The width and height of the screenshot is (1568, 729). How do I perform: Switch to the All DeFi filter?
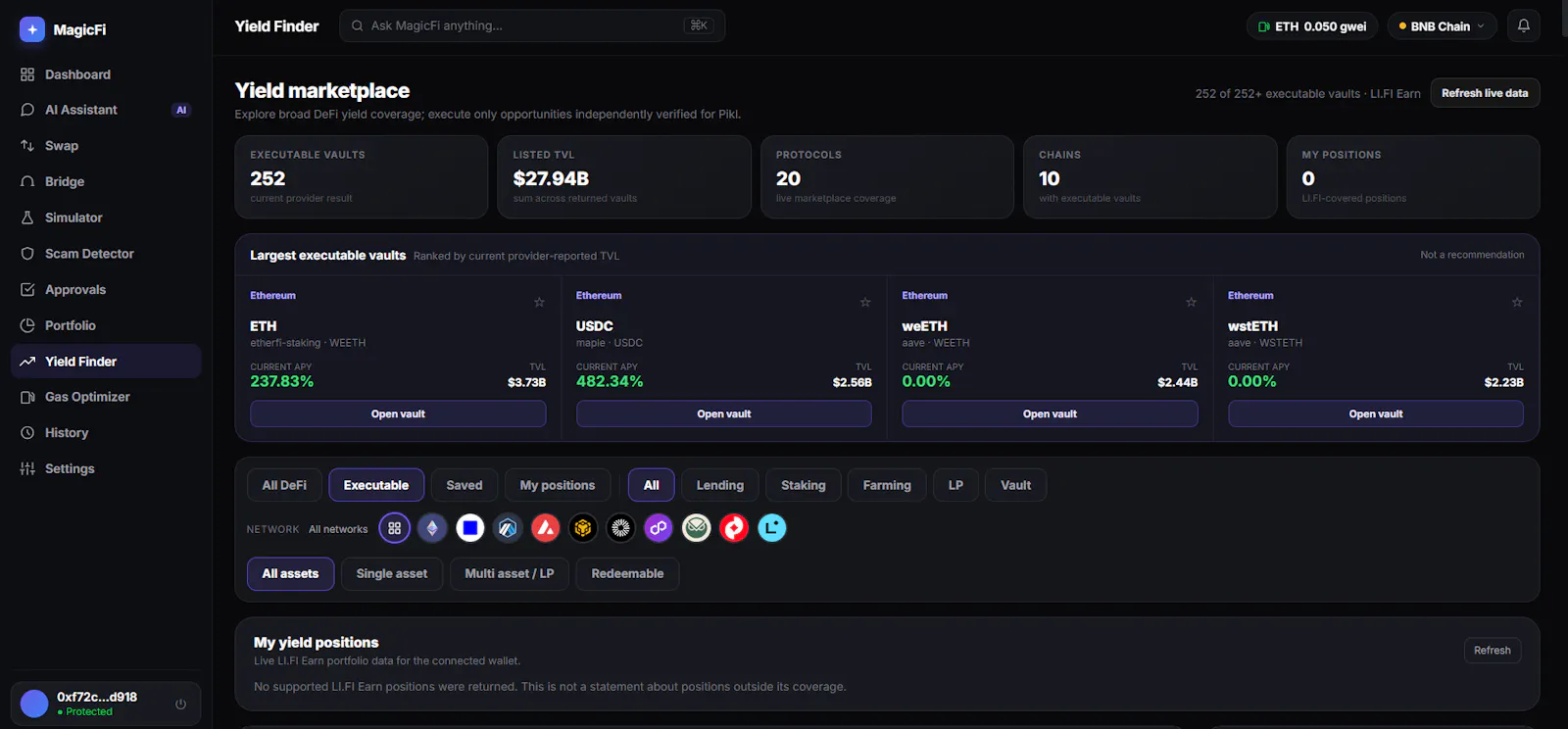click(284, 485)
